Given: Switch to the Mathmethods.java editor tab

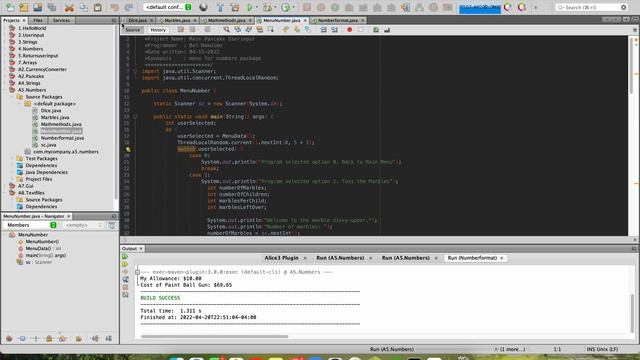Looking at the screenshot, I should 226,20.
